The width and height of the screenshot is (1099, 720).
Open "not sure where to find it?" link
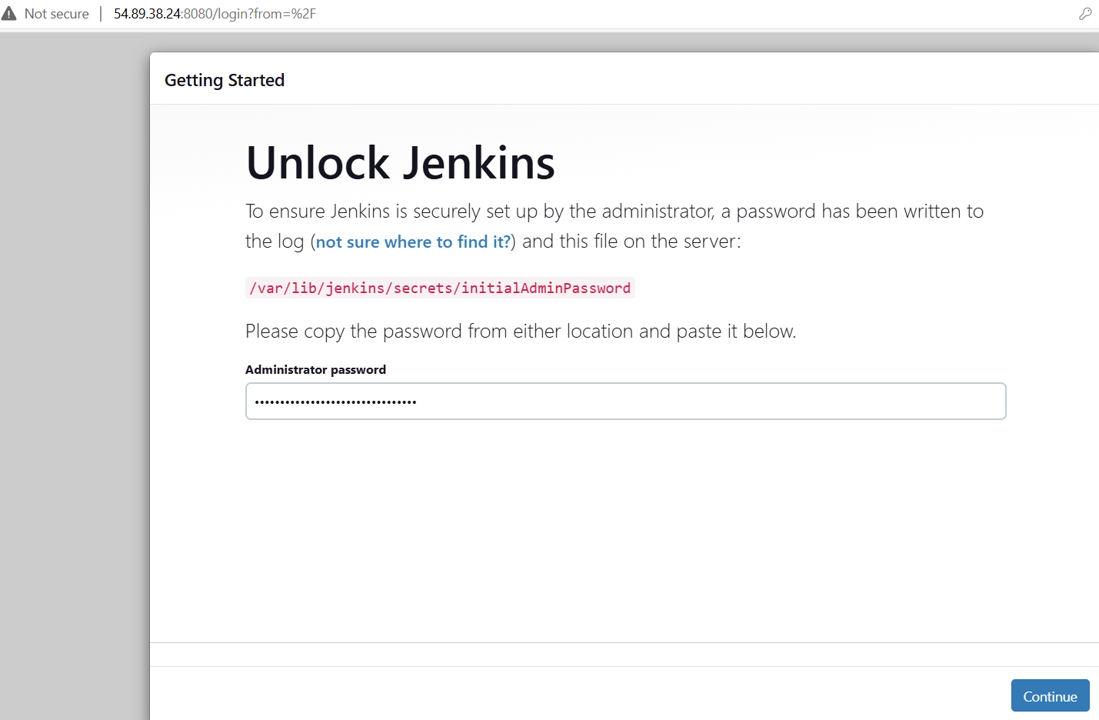coord(413,242)
